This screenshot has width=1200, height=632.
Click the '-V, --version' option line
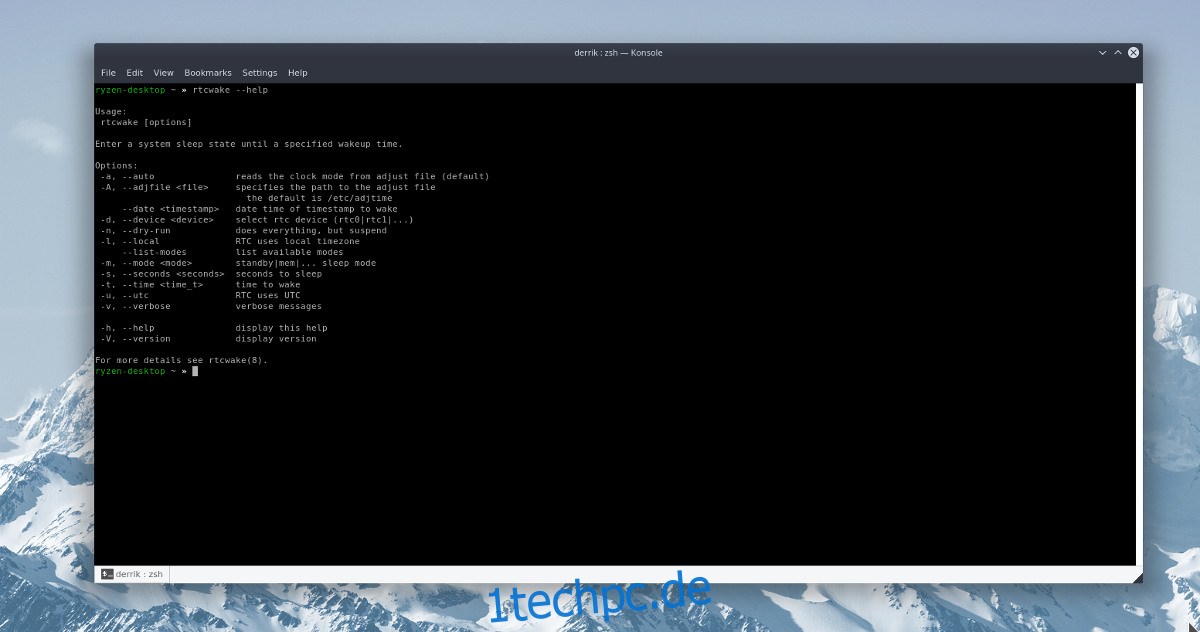(208, 339)
